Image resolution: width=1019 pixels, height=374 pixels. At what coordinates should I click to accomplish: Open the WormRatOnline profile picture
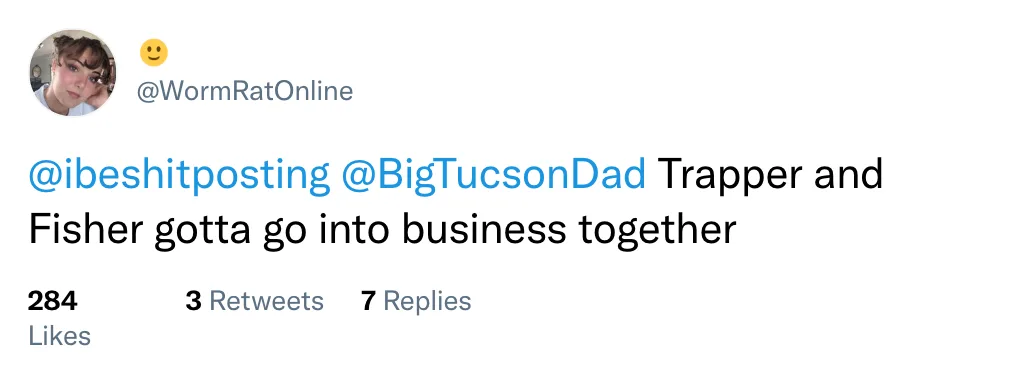[x=73, y=72]
